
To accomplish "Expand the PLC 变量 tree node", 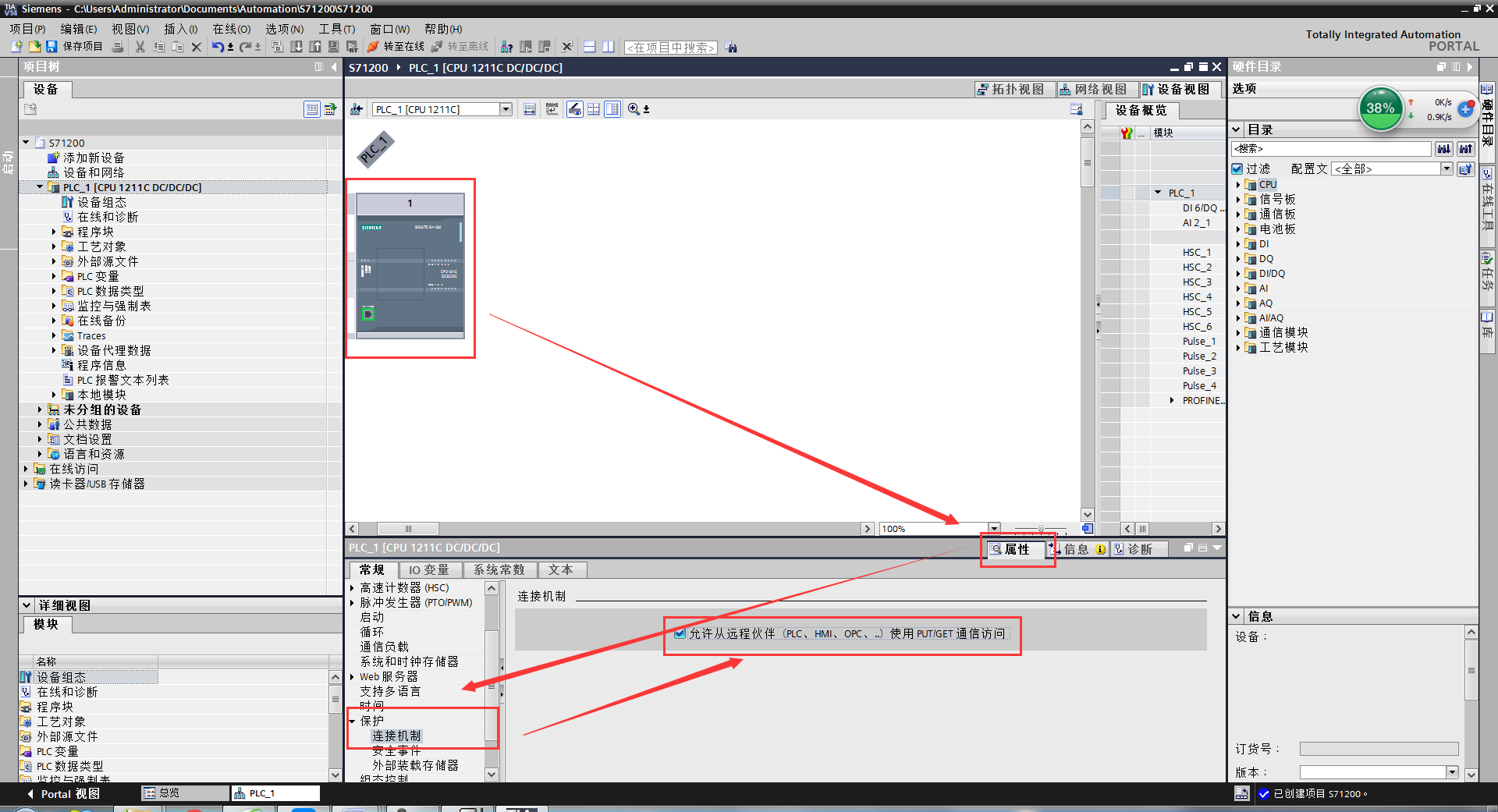I will [x=54, y=276].
